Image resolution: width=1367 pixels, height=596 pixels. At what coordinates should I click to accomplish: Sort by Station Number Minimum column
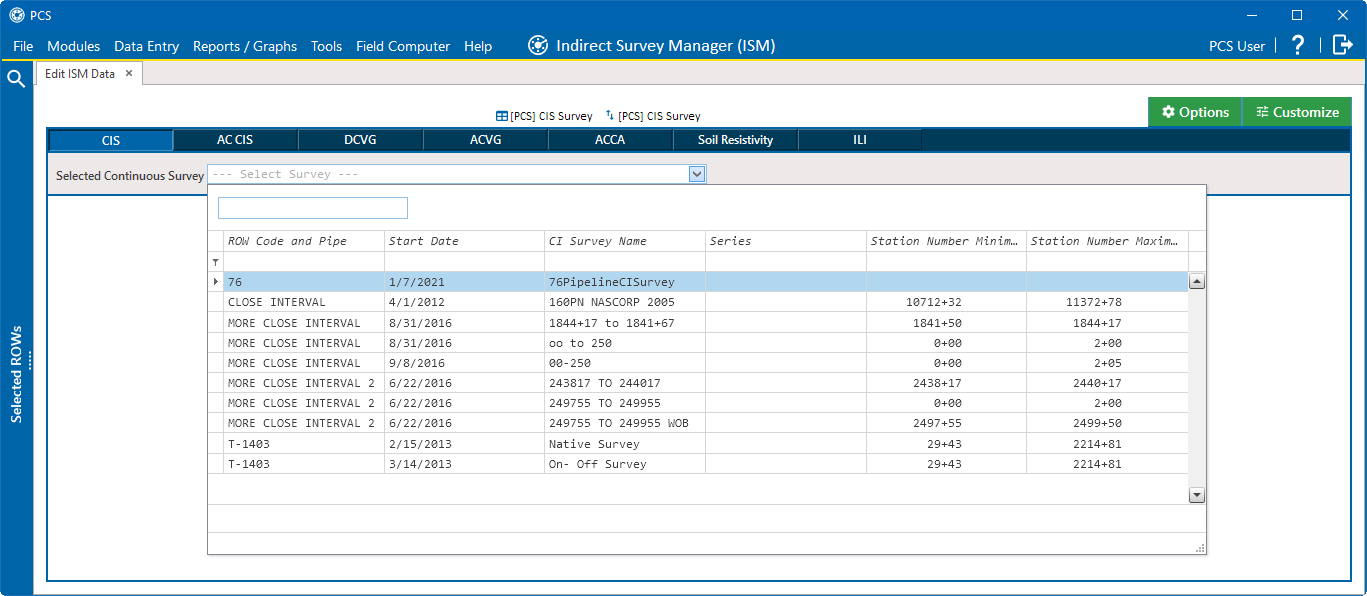(x=946, y=241)
